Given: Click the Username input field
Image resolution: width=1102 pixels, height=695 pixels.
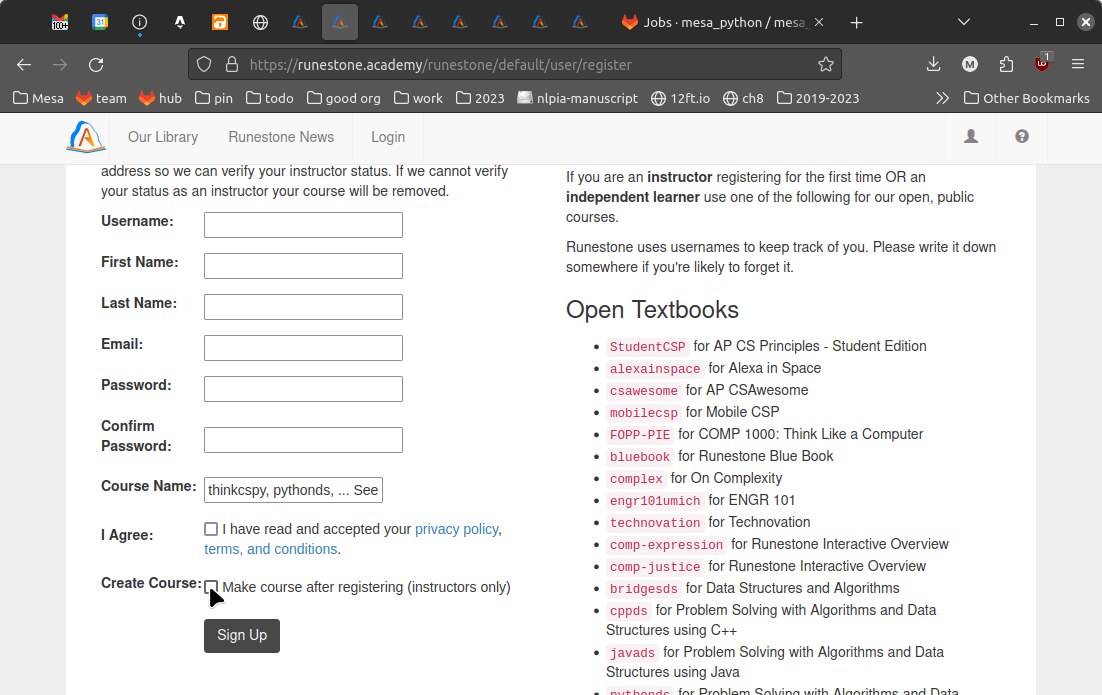Looking at the screenshot, I should pyautogui.click(x=303, y=225).
